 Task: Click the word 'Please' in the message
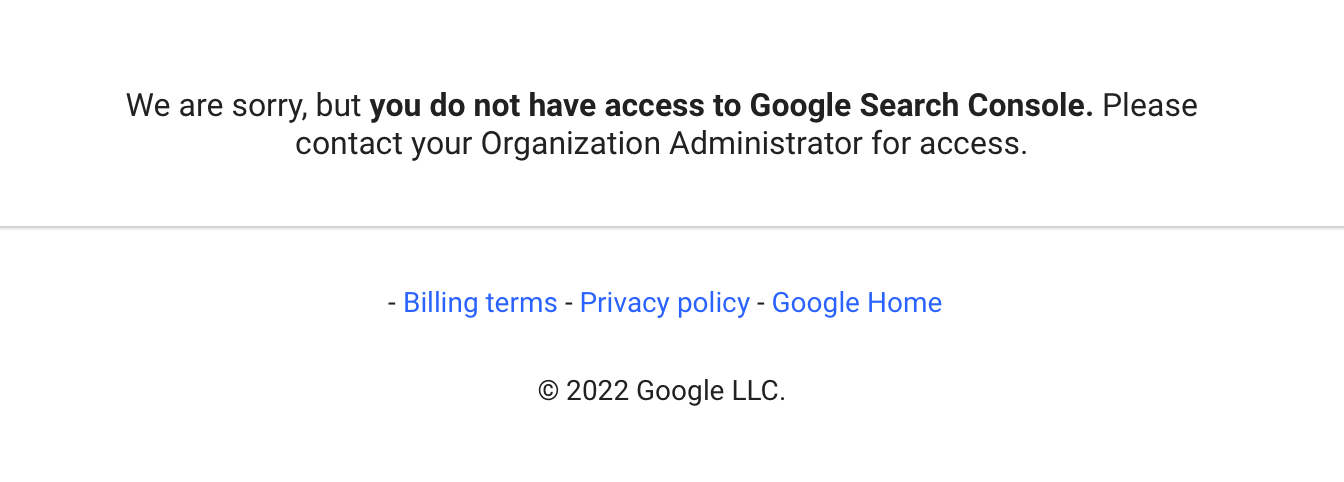pos(1150,105)
